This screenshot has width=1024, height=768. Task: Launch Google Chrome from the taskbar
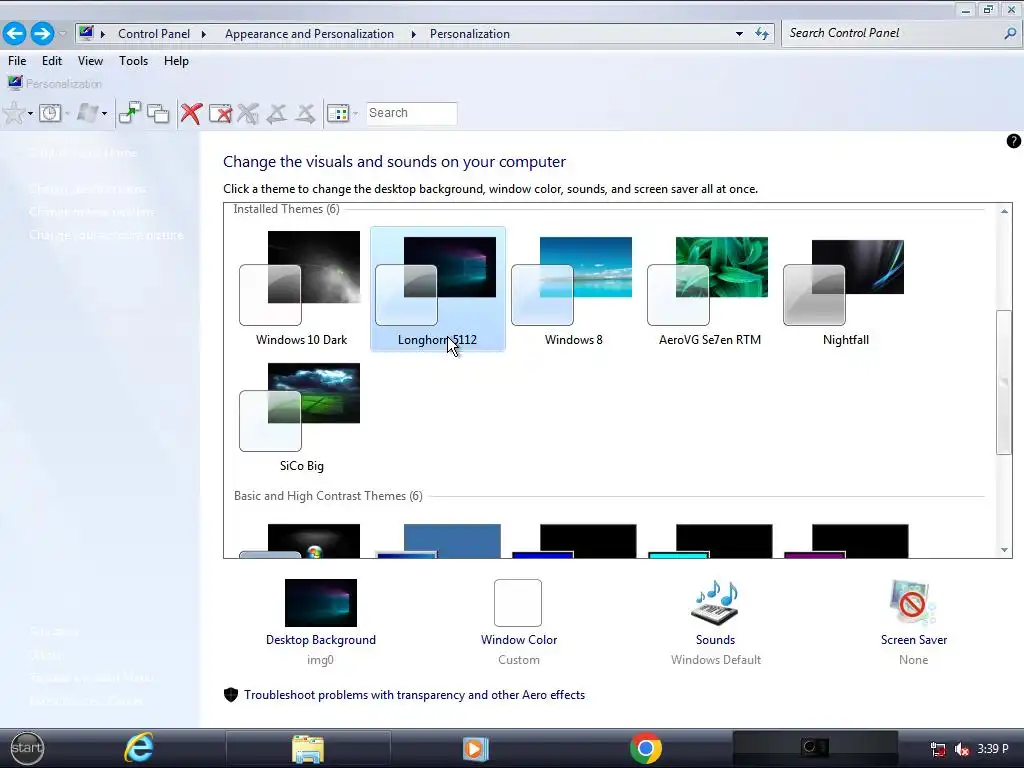click(645, 748)
